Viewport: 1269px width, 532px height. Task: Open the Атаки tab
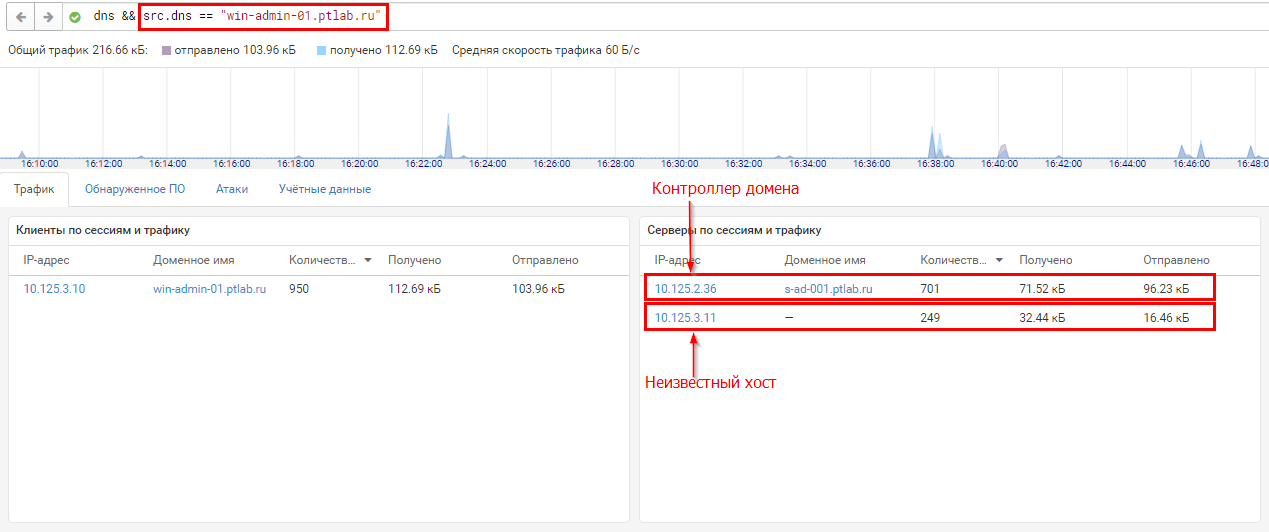(232, 189)
